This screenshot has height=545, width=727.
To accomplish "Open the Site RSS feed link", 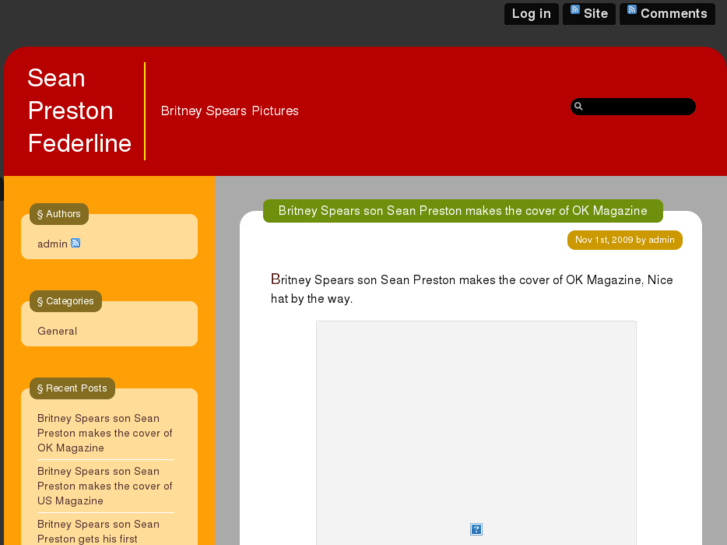I will [589, 14].
